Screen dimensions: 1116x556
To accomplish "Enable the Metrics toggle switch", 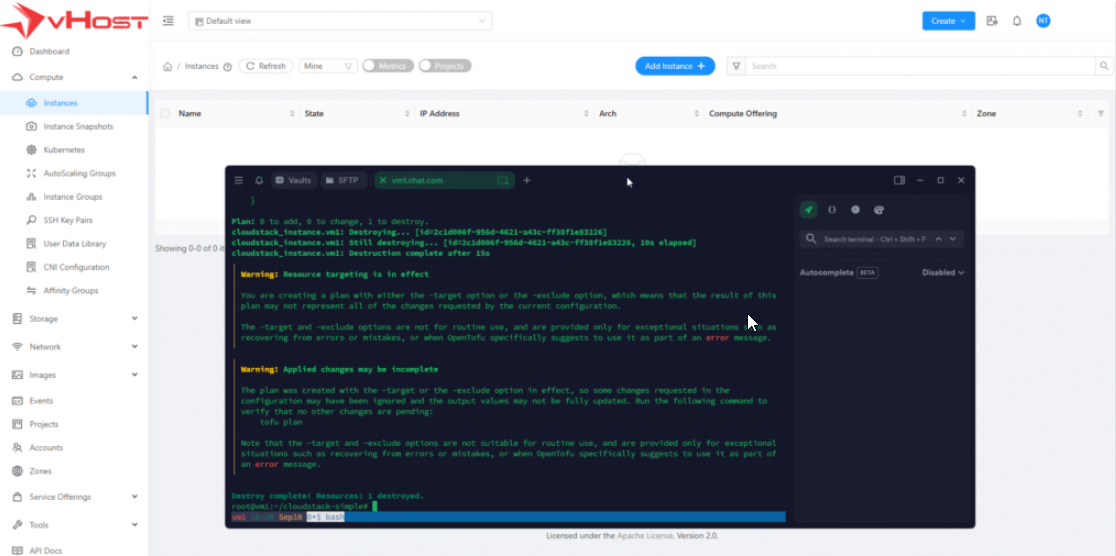I will [387, 66].
